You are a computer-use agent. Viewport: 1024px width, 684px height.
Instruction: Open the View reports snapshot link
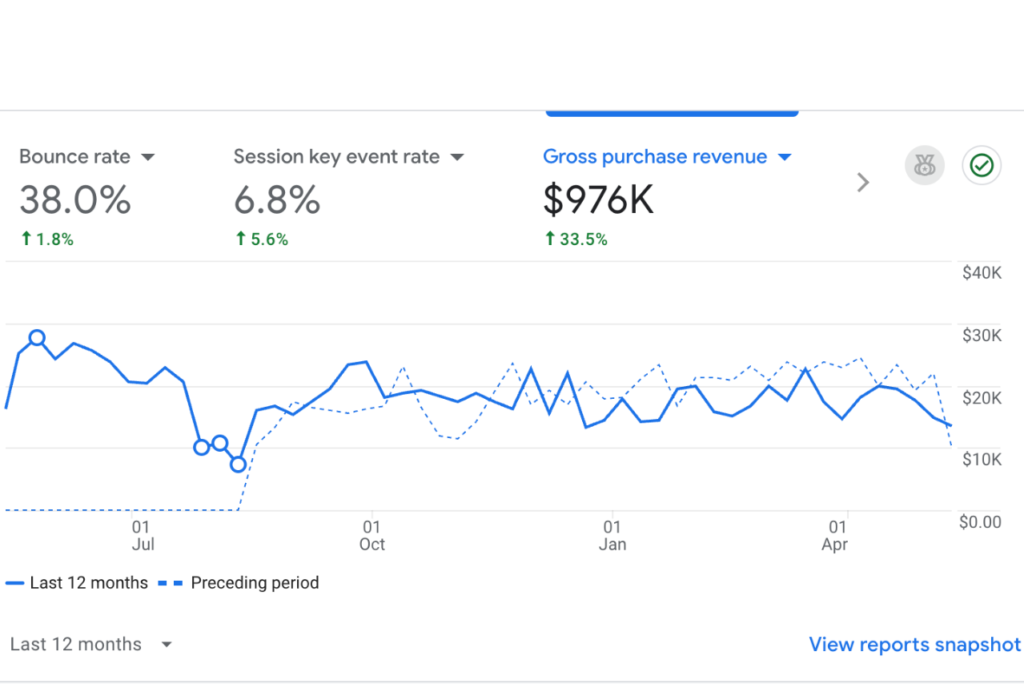pyautogui.click(x=914, y=645)
